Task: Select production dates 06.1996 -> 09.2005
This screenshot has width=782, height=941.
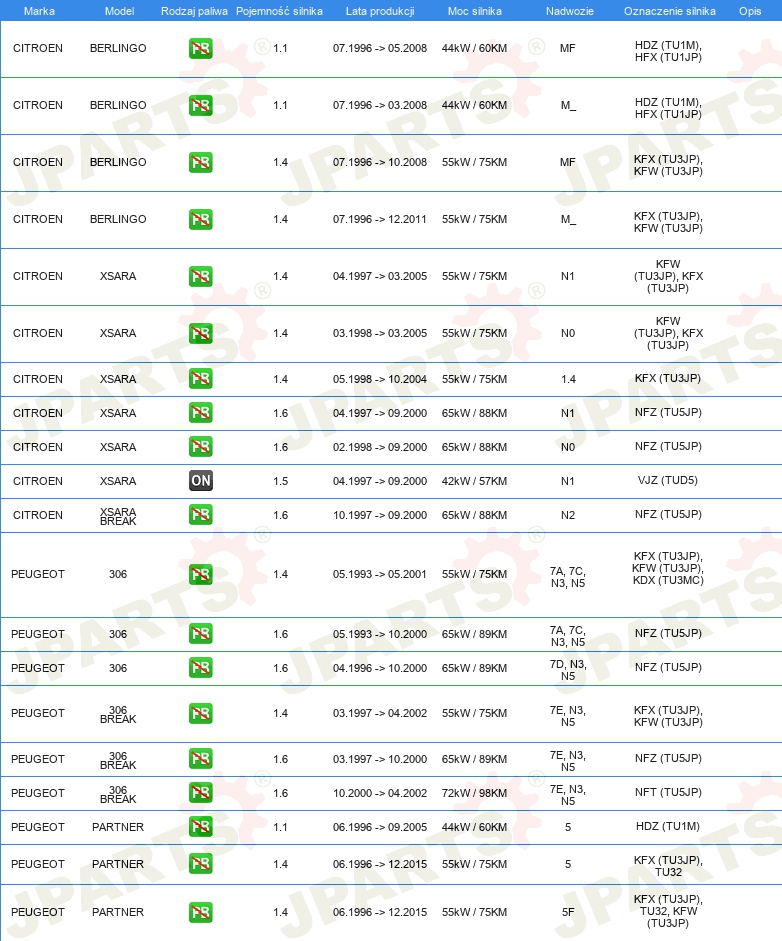Action: 380,827
